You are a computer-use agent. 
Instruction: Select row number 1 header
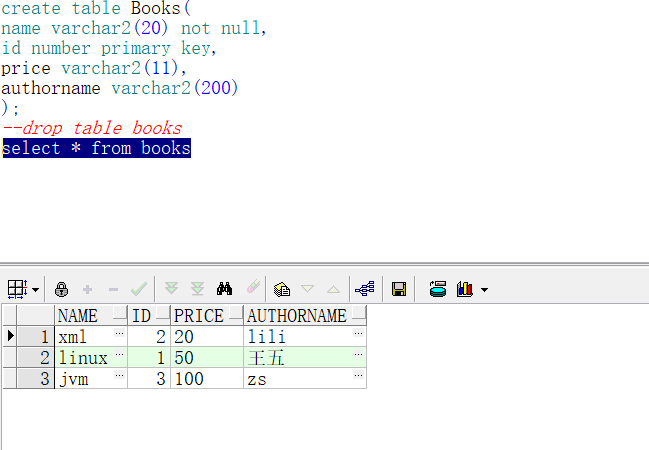click(x=36, y=336)
